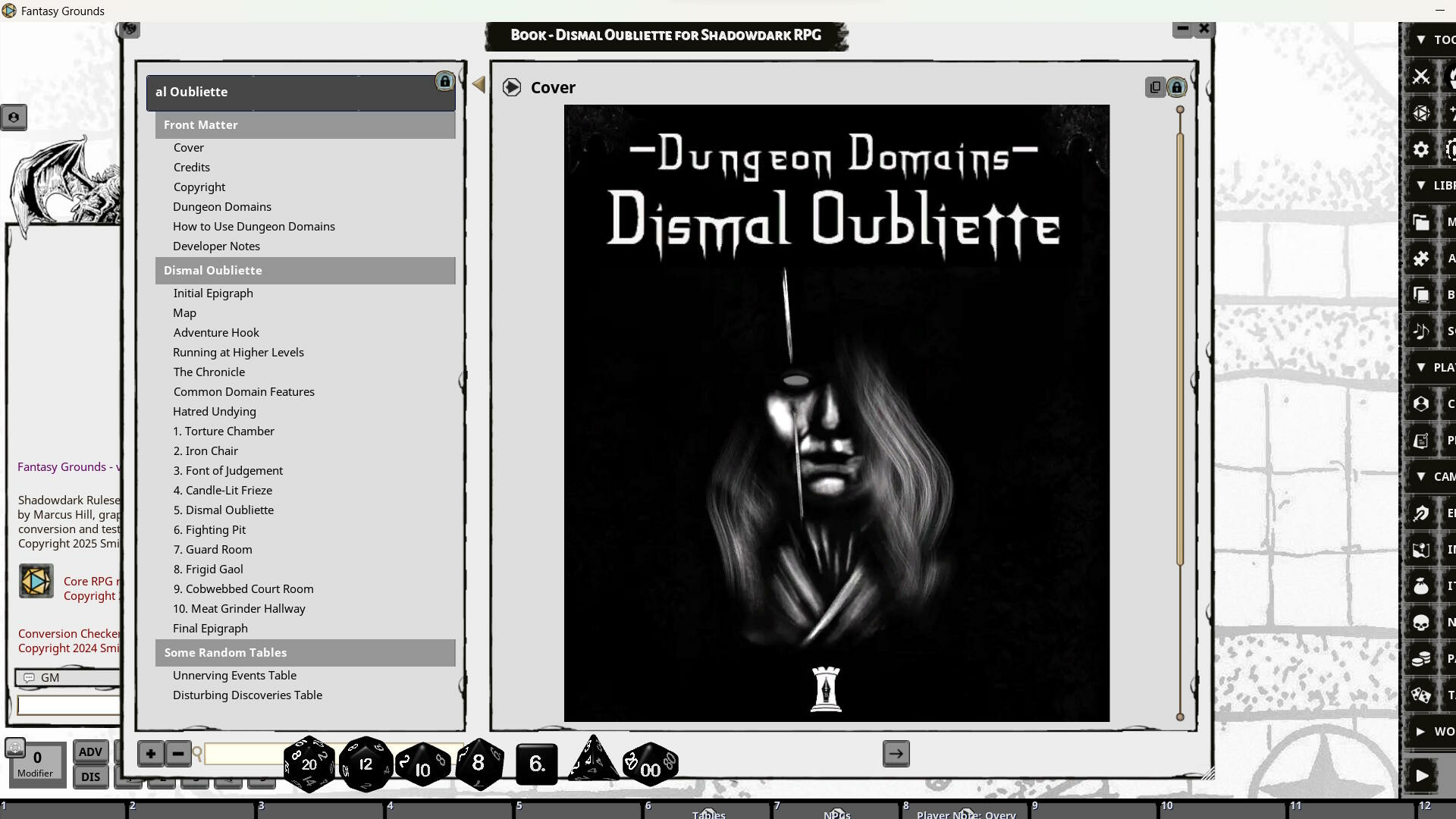Expand the Workspaces sidebar section
1456x819 pixels.
[x=1420, y=732]
